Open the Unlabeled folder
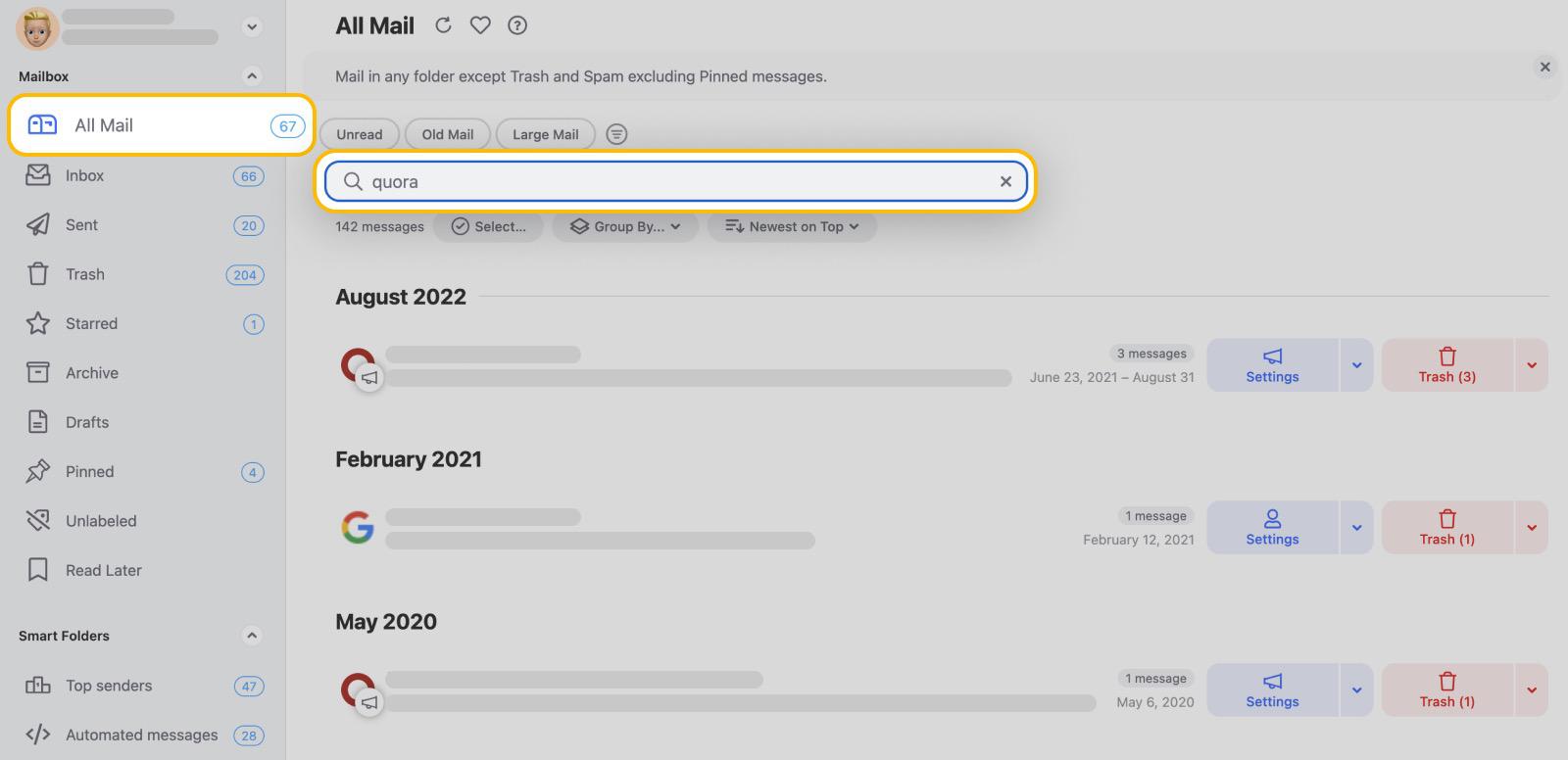This screenshot has width=1568, height=760. coord(145,521)
